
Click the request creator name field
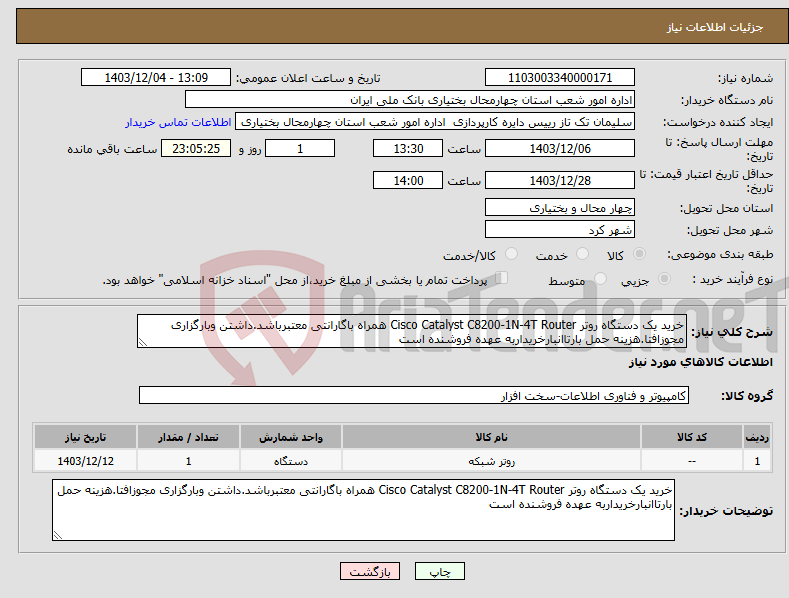pyautogui.click(x=435, y=122)
